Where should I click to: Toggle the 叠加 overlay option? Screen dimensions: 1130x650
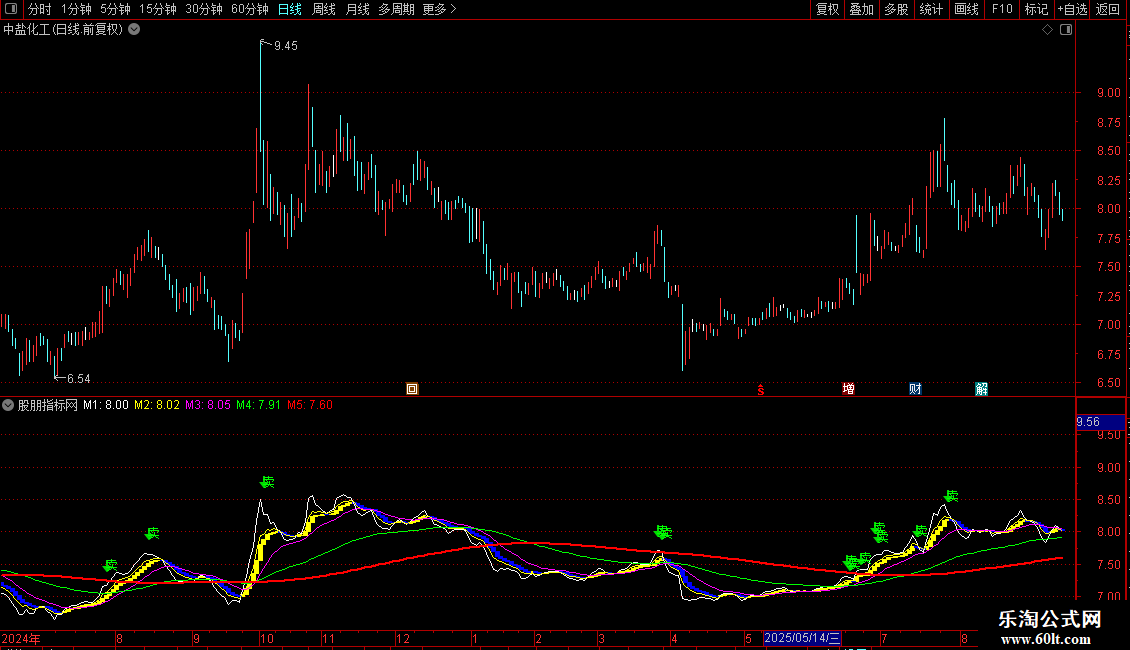click(x=861, y=9)
